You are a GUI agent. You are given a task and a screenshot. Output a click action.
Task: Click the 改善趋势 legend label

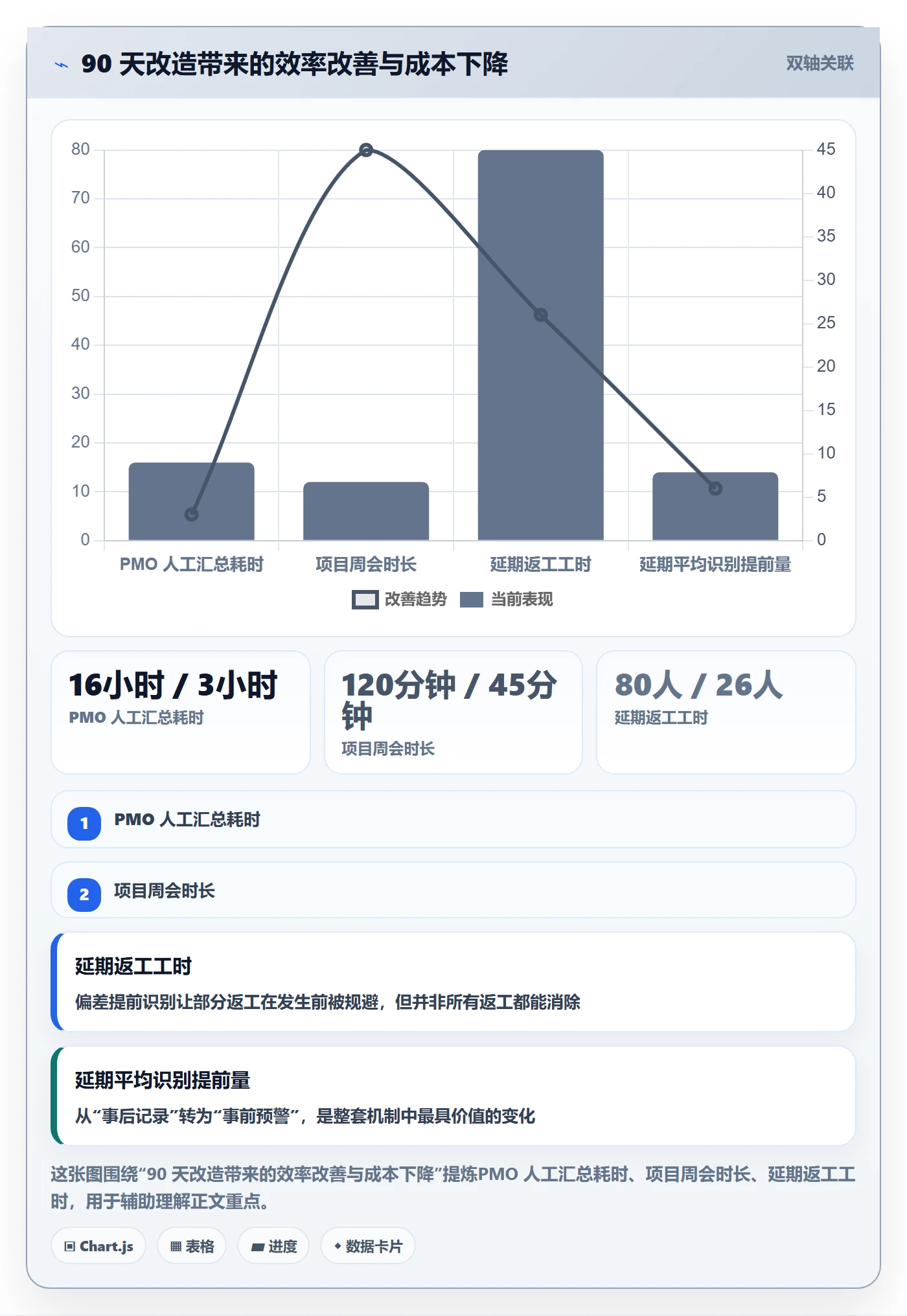416,600
